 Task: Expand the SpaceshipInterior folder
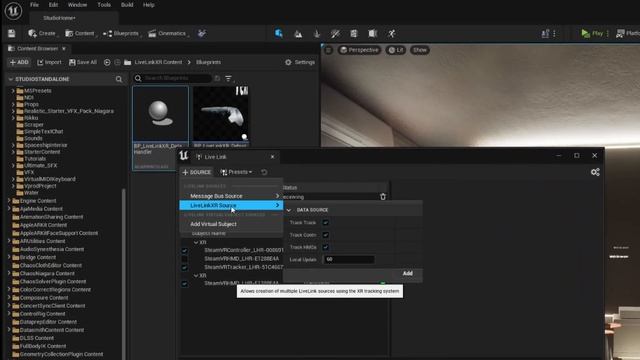pyautogui.click(x=13, y=145)
